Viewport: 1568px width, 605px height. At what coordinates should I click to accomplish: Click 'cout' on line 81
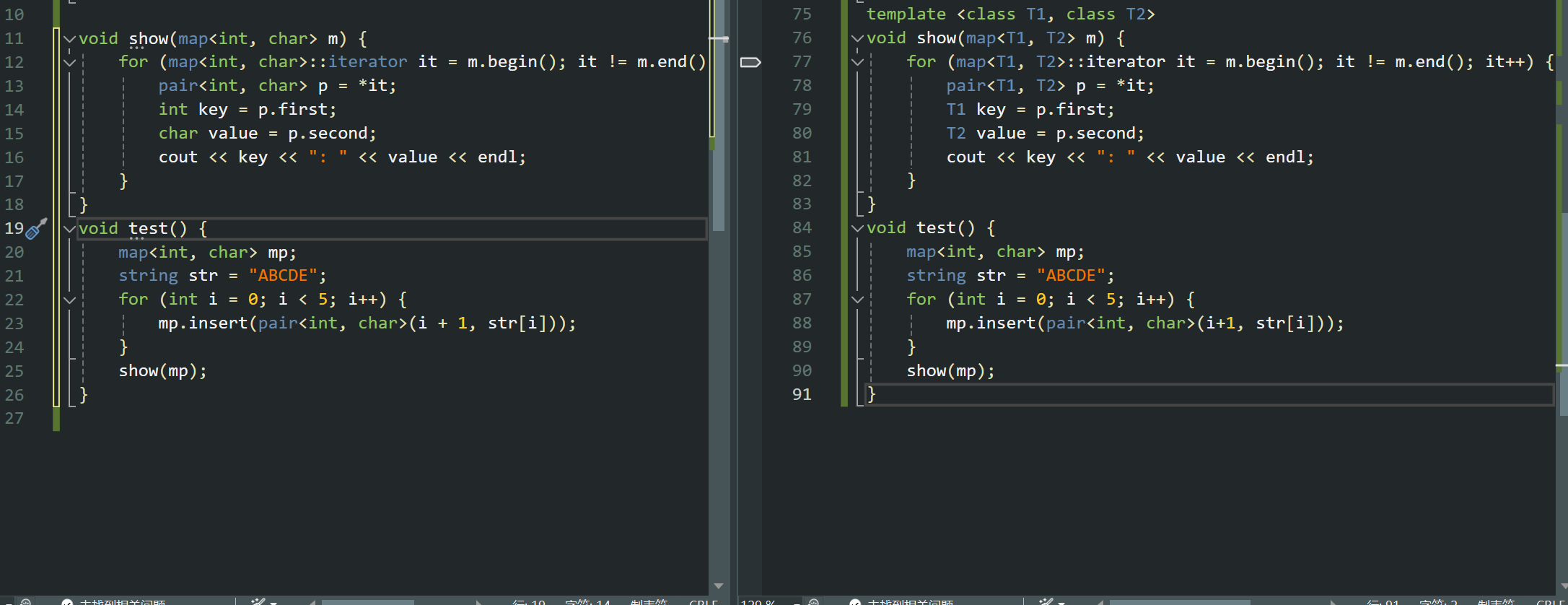tap(966, 157)
